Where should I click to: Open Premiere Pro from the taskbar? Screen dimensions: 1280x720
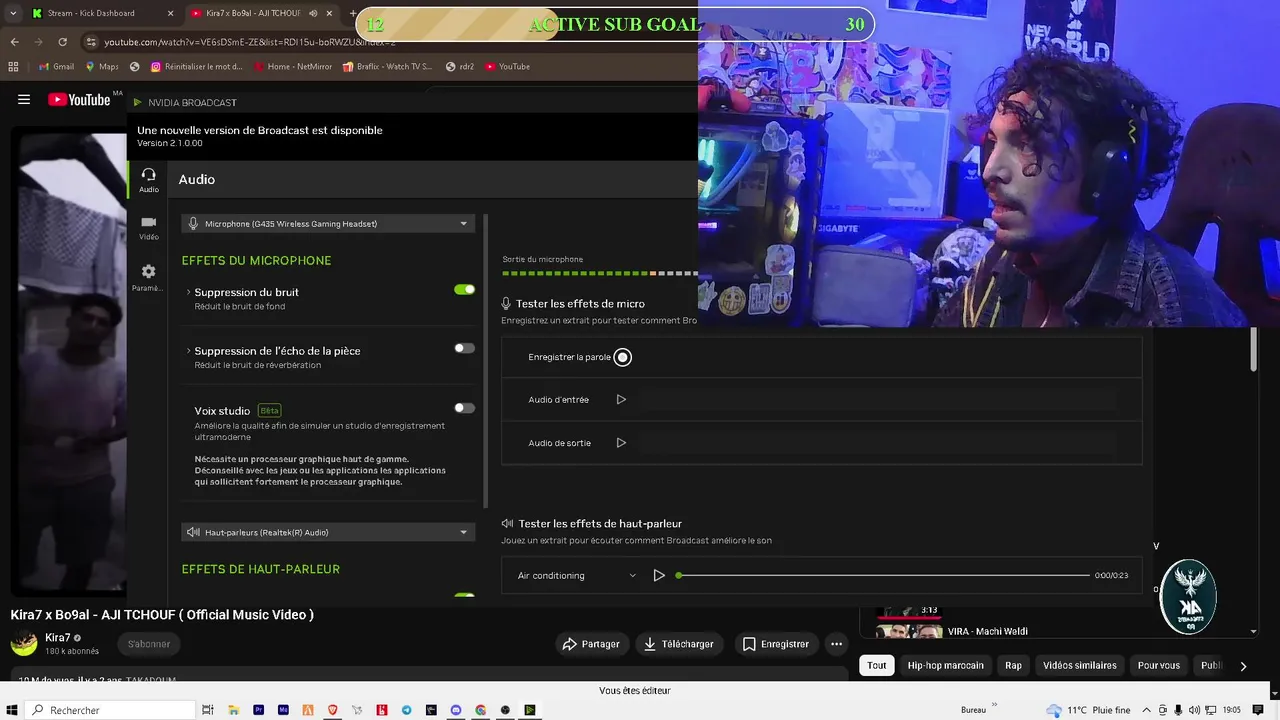coord(259,710)
